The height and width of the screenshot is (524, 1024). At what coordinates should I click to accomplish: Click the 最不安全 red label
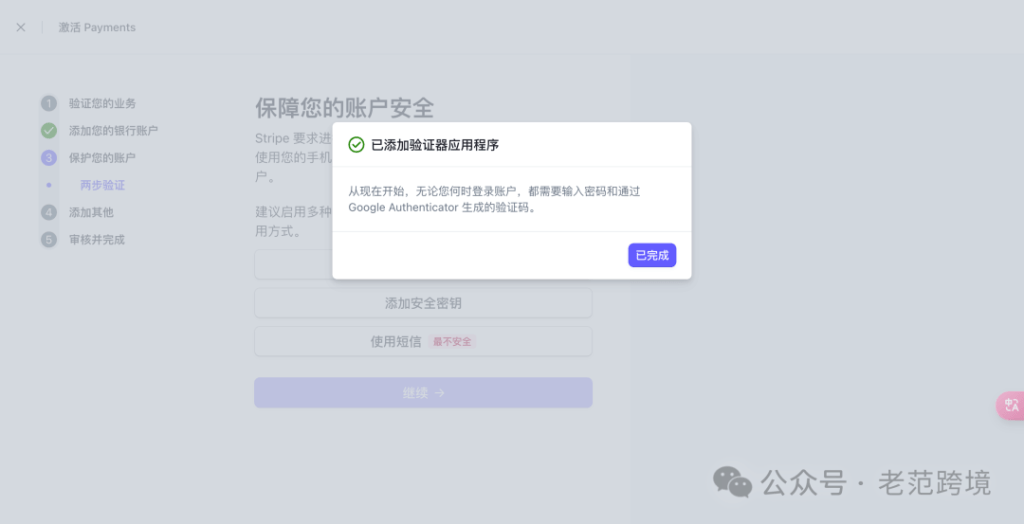(452, 342)
